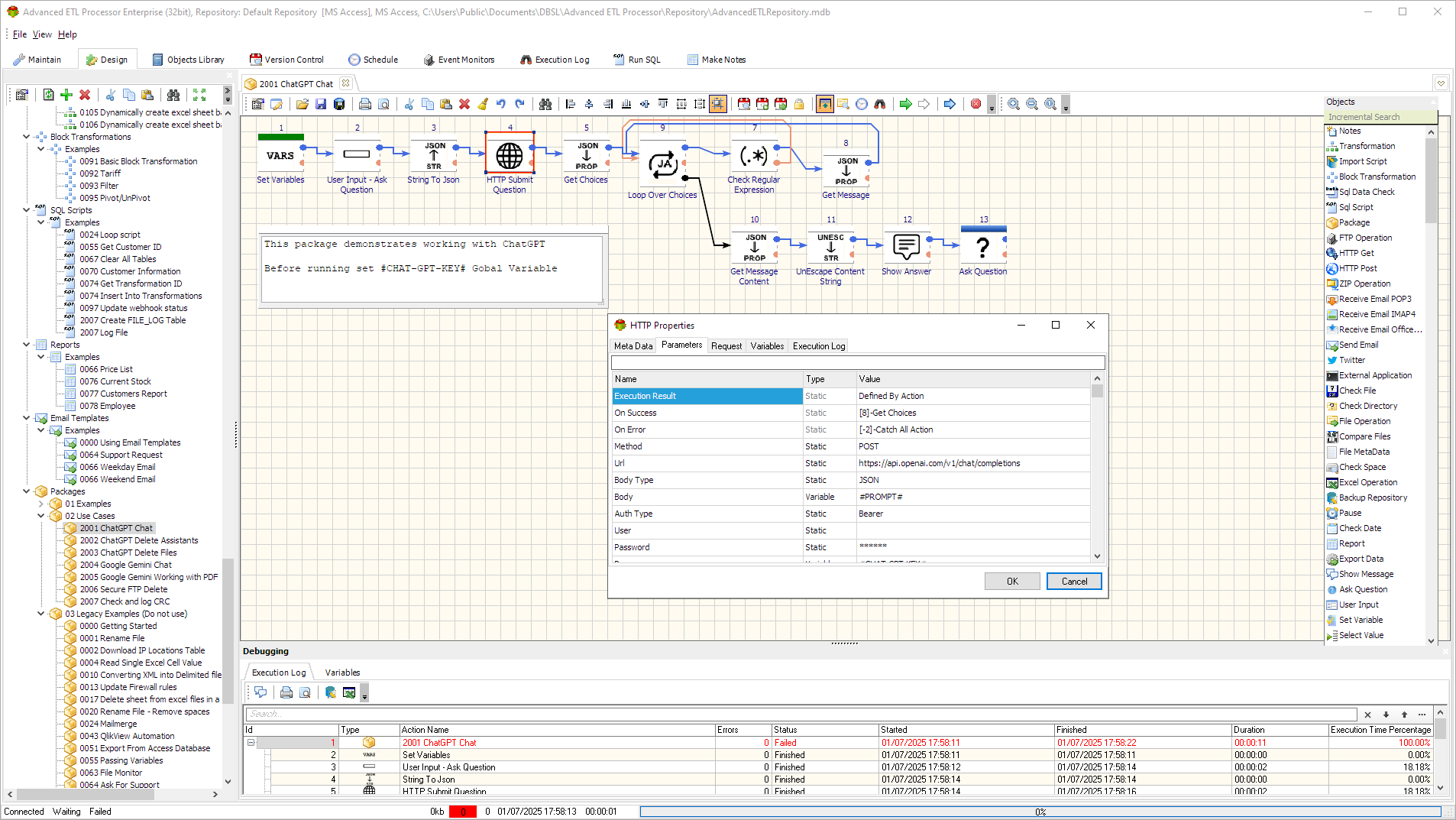Open search with the binoculars icon on the design toolbar
This screenshot has width=1456, height=820.
(545, 104)
